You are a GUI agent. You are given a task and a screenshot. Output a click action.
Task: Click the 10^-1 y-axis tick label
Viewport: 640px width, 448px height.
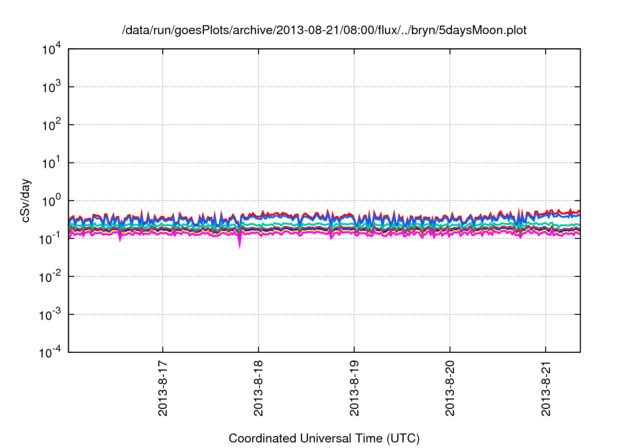(x=52, y=238)
